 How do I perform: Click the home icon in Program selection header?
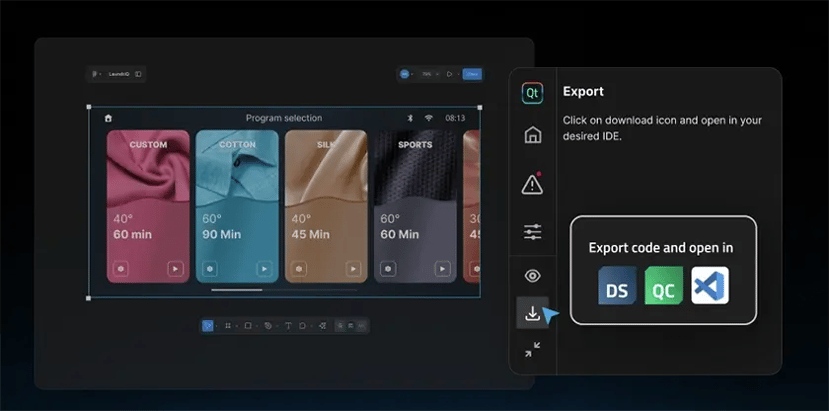tap(108, 118)
